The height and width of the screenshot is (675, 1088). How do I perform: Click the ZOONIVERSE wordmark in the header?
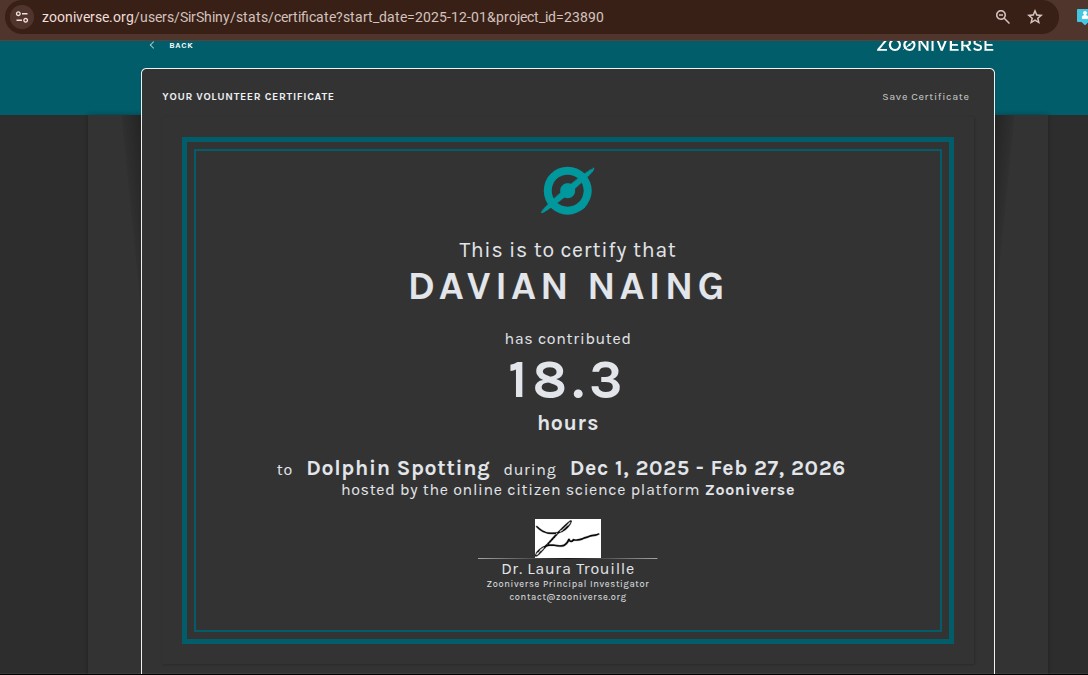pyautogui.click(x=935, y=46)
